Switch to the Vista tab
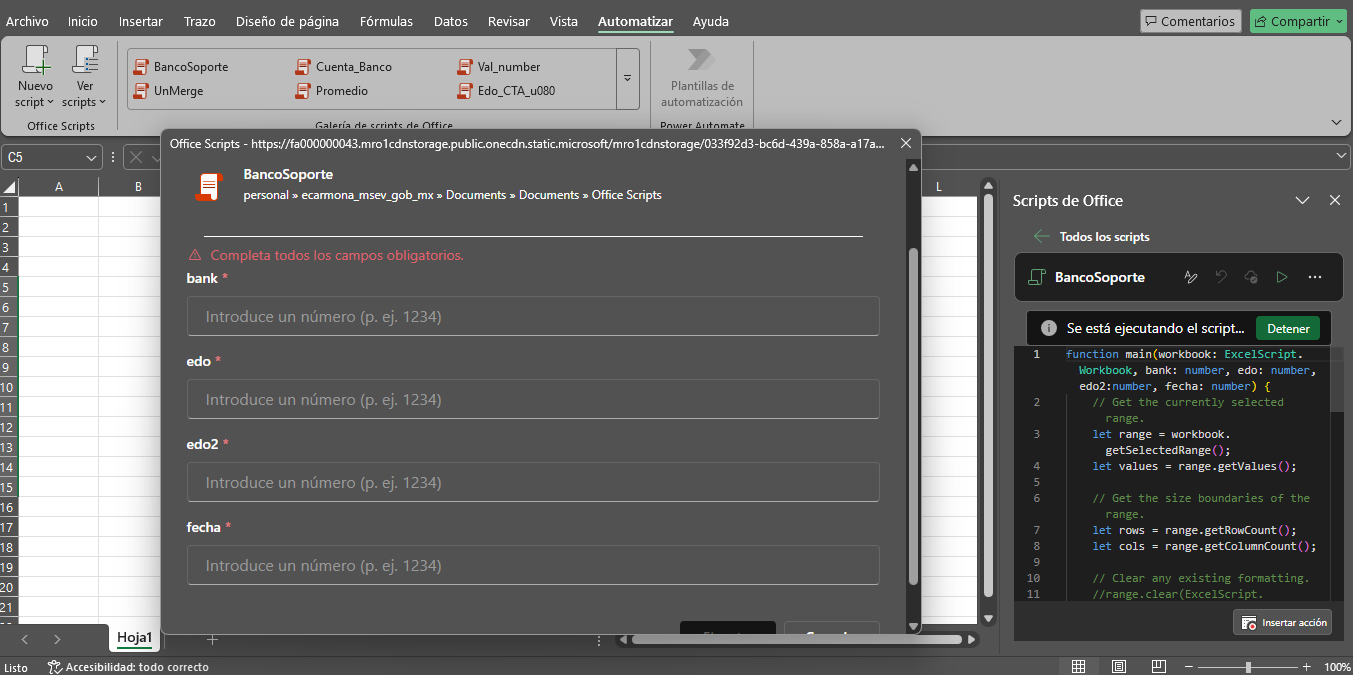This screenshot has height=675, width=1353. point(564,21)
